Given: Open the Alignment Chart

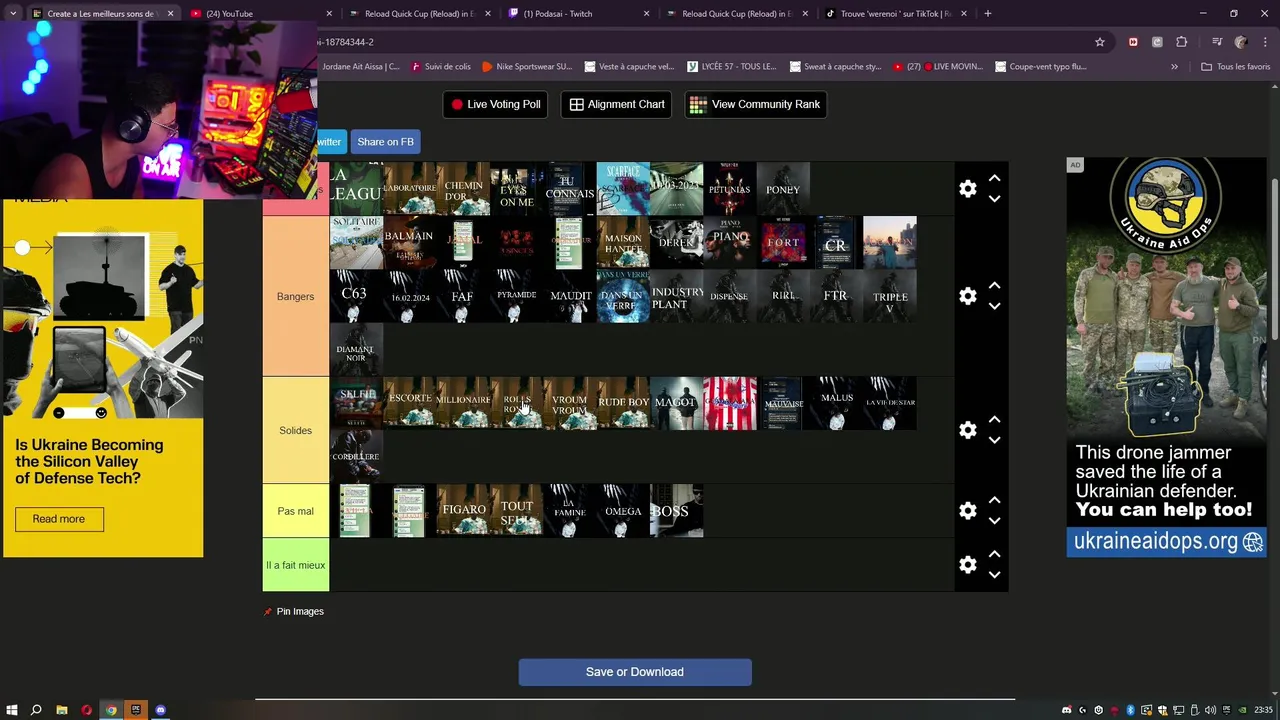Looking at the screenshot, I should click(617, 104).
